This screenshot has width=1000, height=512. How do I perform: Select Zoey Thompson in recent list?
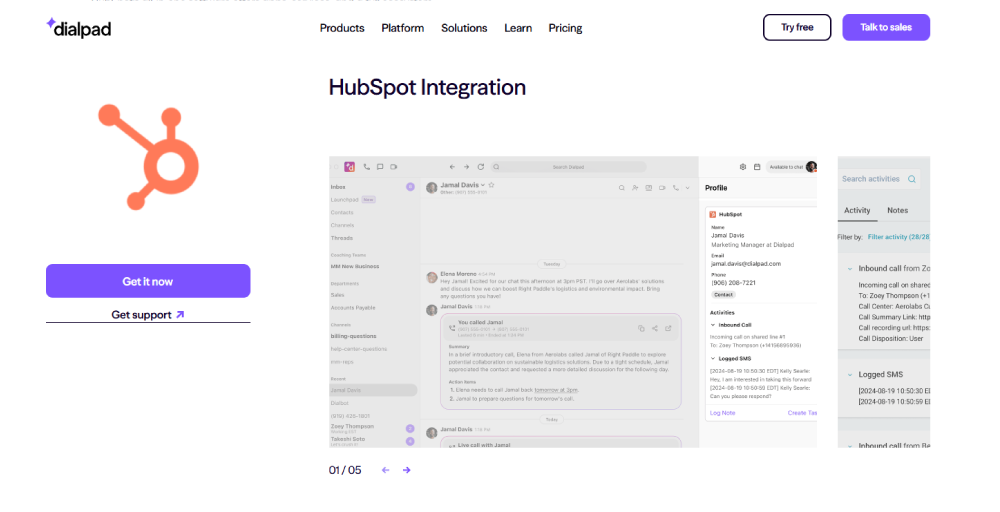tap(352, 426)
